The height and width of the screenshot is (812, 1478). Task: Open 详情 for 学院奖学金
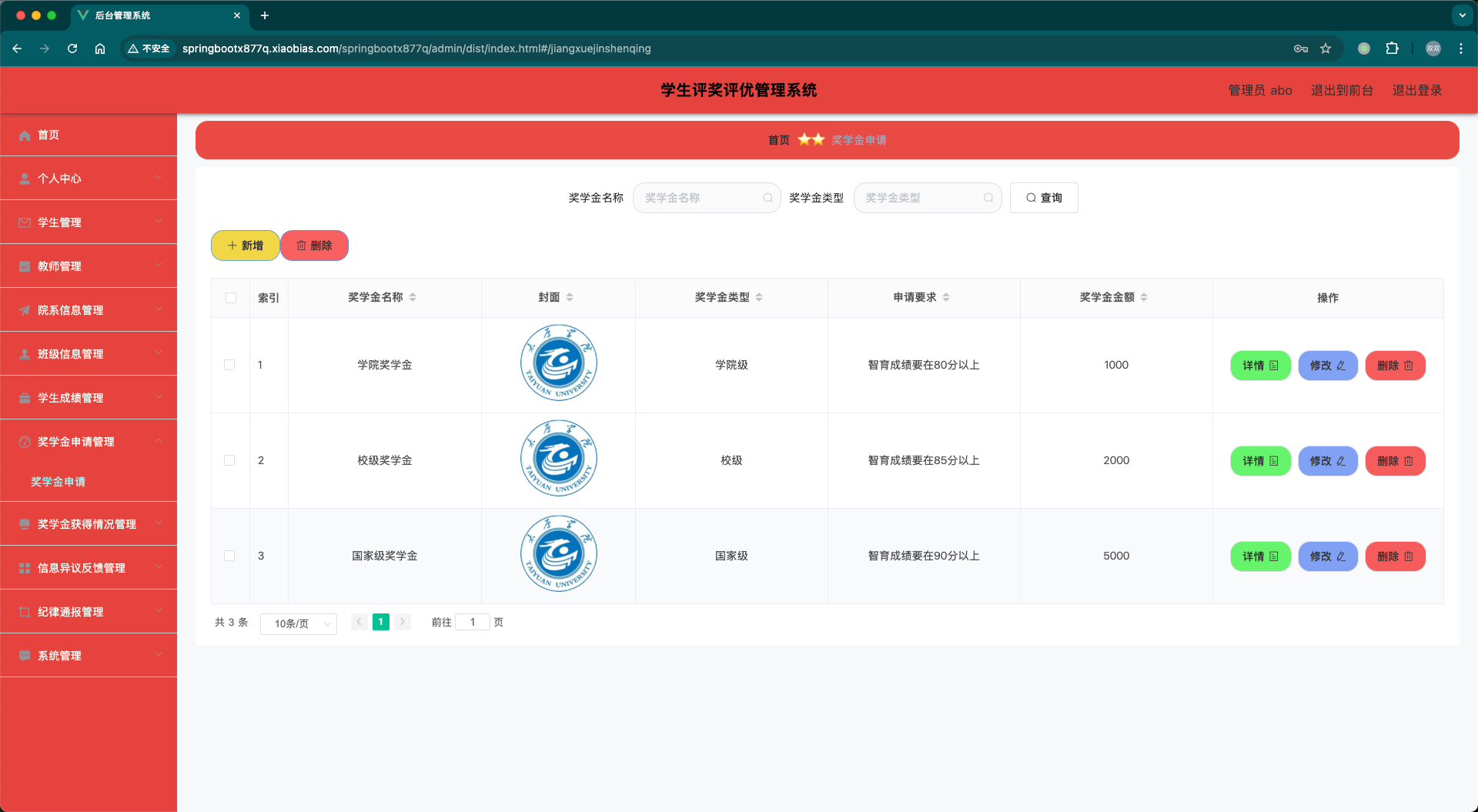(x=1260, y=366)
